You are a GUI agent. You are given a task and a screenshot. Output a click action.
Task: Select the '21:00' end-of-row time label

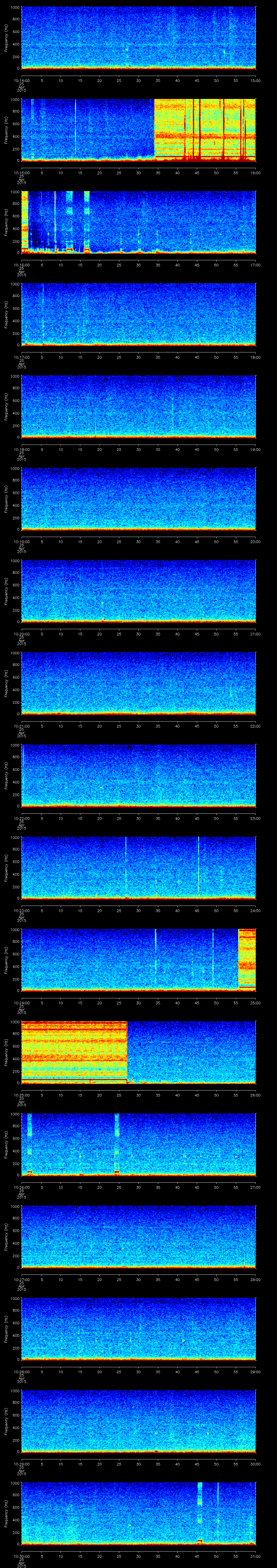(256, 634)
